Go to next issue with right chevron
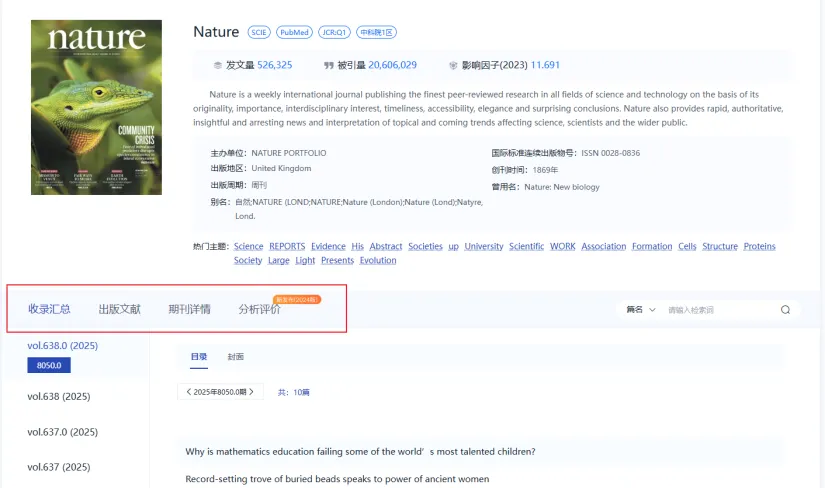Viewport: 825px width, 488px height. click(251, 392)
